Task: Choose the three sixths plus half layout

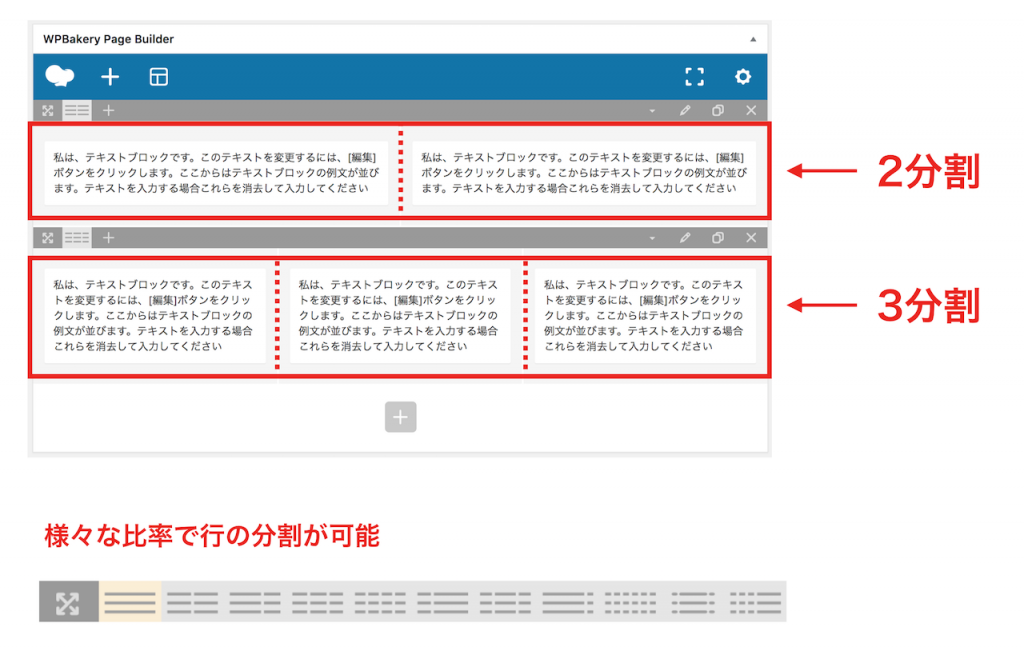Action: pyautogui.click(x=756, y=602)
